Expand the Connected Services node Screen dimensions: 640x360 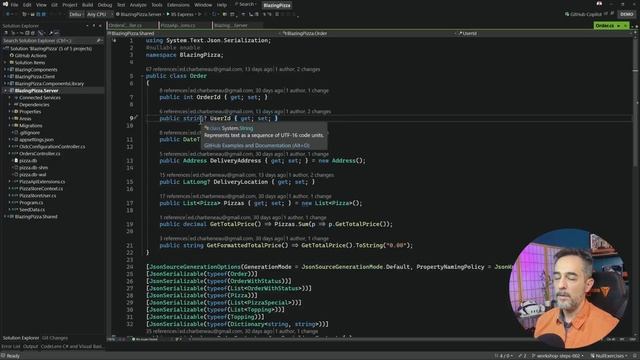(x=10, y=98)
